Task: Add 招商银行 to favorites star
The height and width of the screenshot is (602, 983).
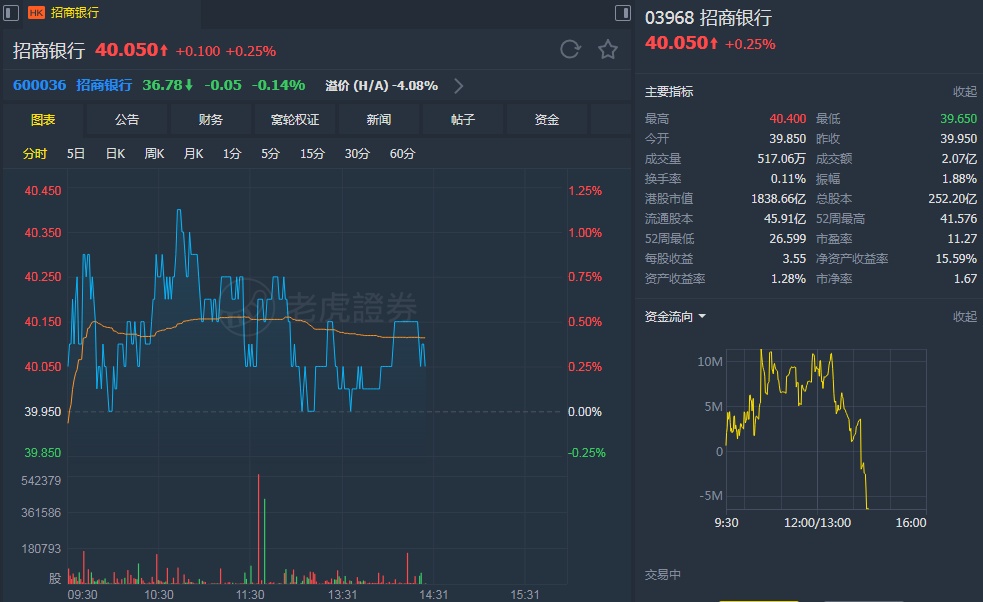Action: pyautogui.click(x=607, y=49)
